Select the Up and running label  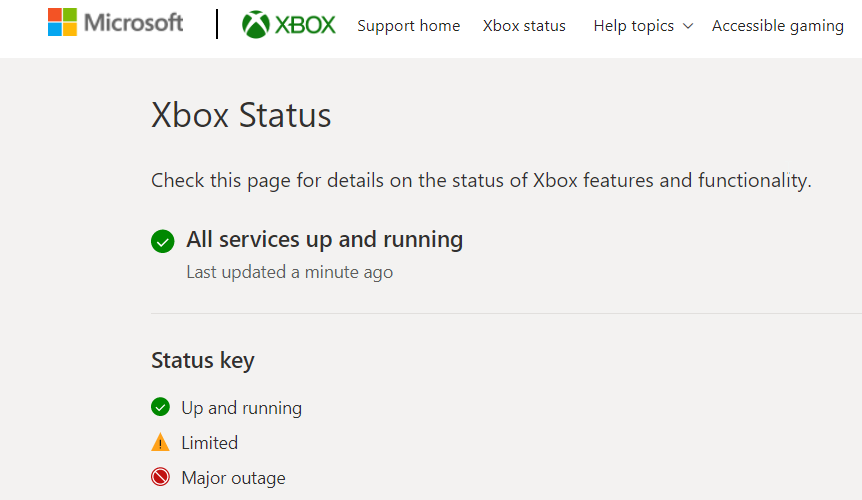click(241, 408)
